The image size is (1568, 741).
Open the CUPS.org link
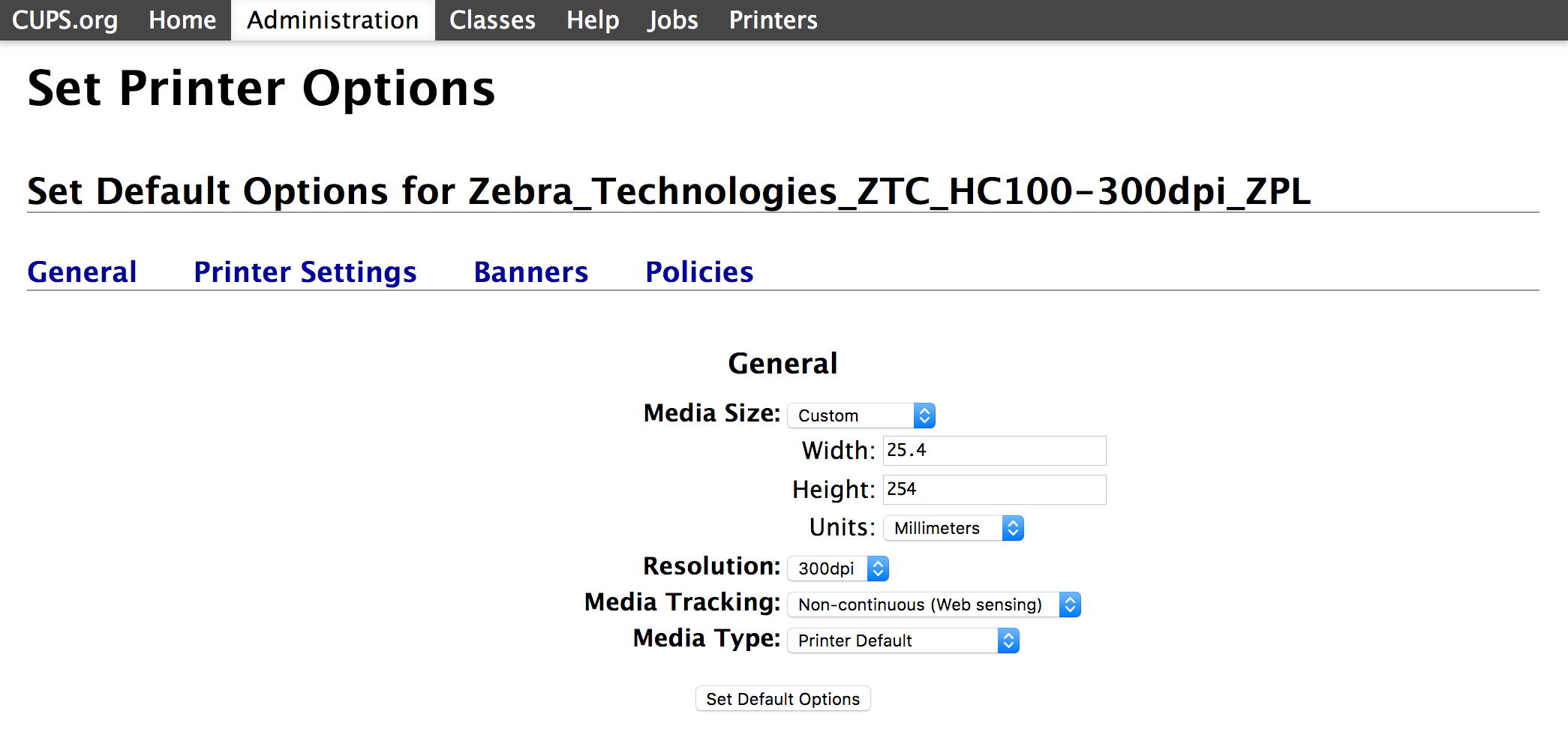[65, 20]
